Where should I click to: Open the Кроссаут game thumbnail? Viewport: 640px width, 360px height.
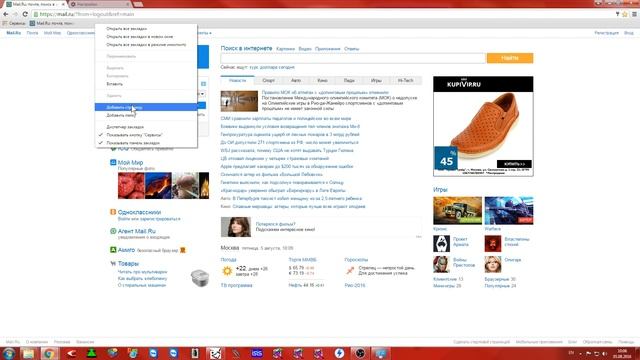click(458, 211)
